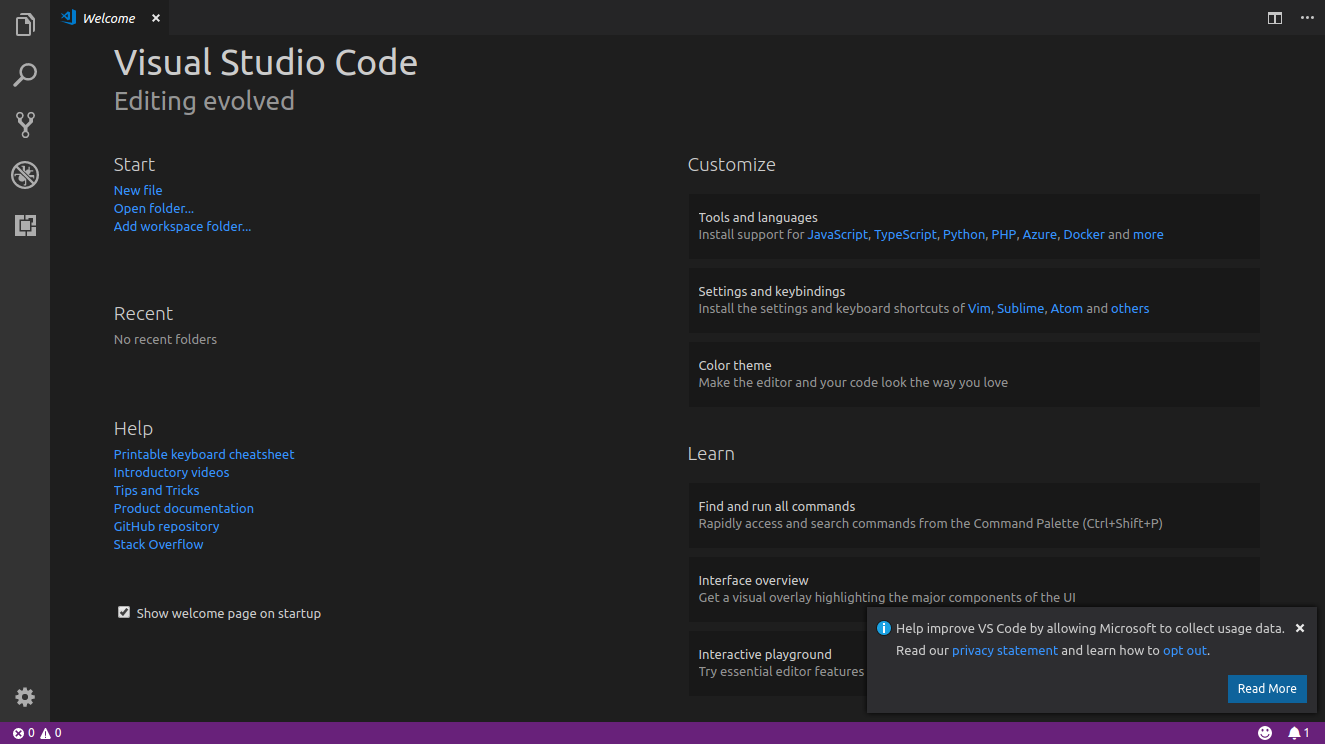This screenshot has width=1325, height=744.
Task: Open the Extensions view icon
Action: click(24, 225)
